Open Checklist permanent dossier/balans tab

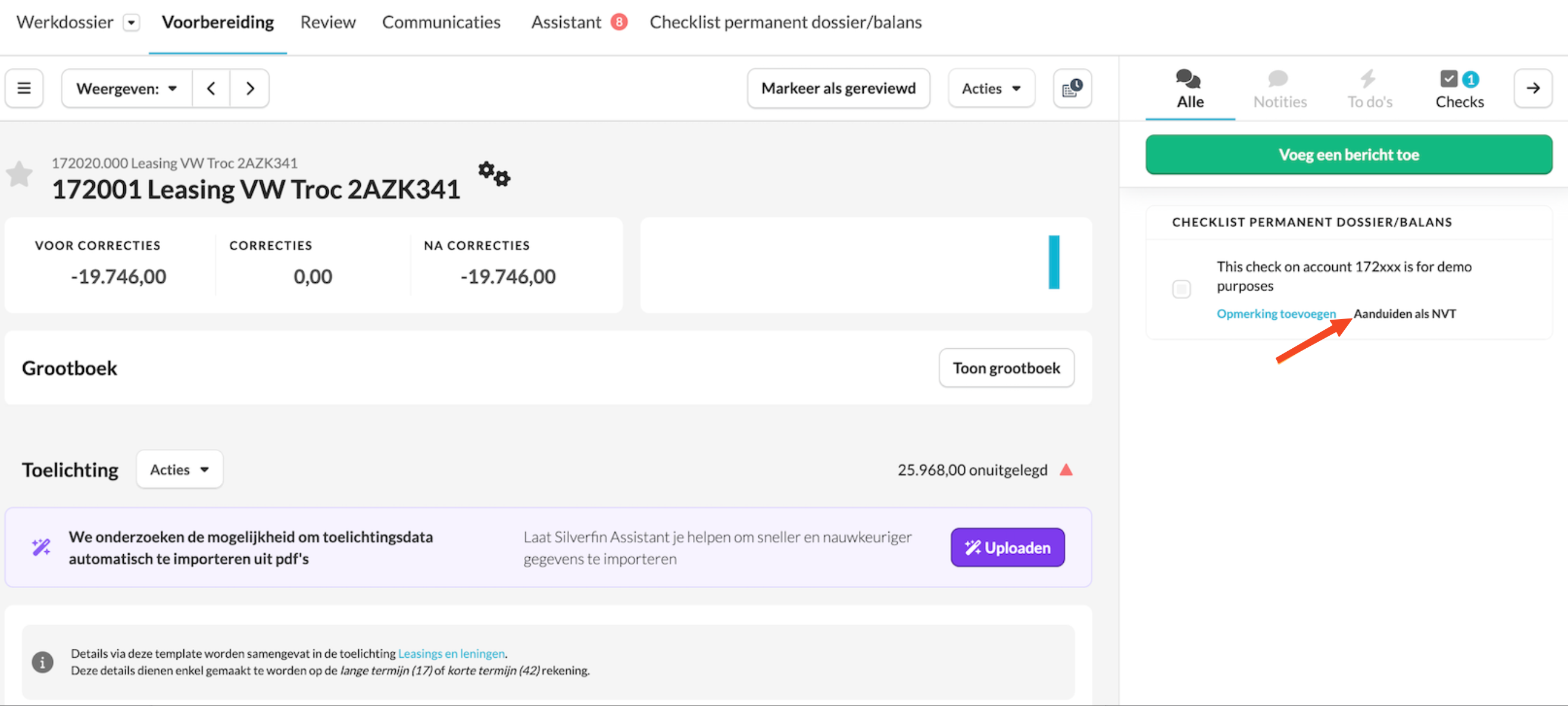pyautogui.click(x=786, y=22)
